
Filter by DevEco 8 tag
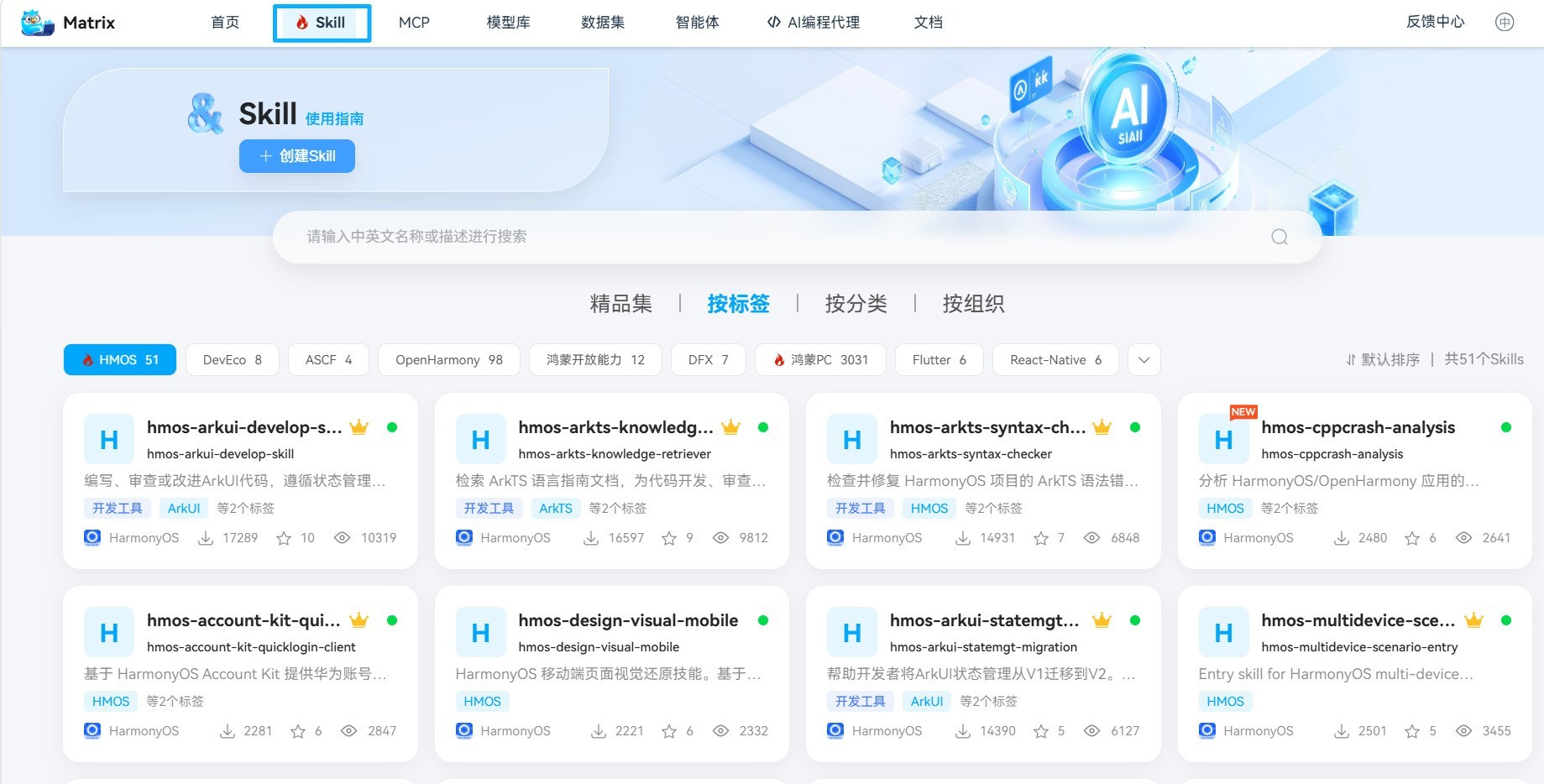[x=233, y=359]
